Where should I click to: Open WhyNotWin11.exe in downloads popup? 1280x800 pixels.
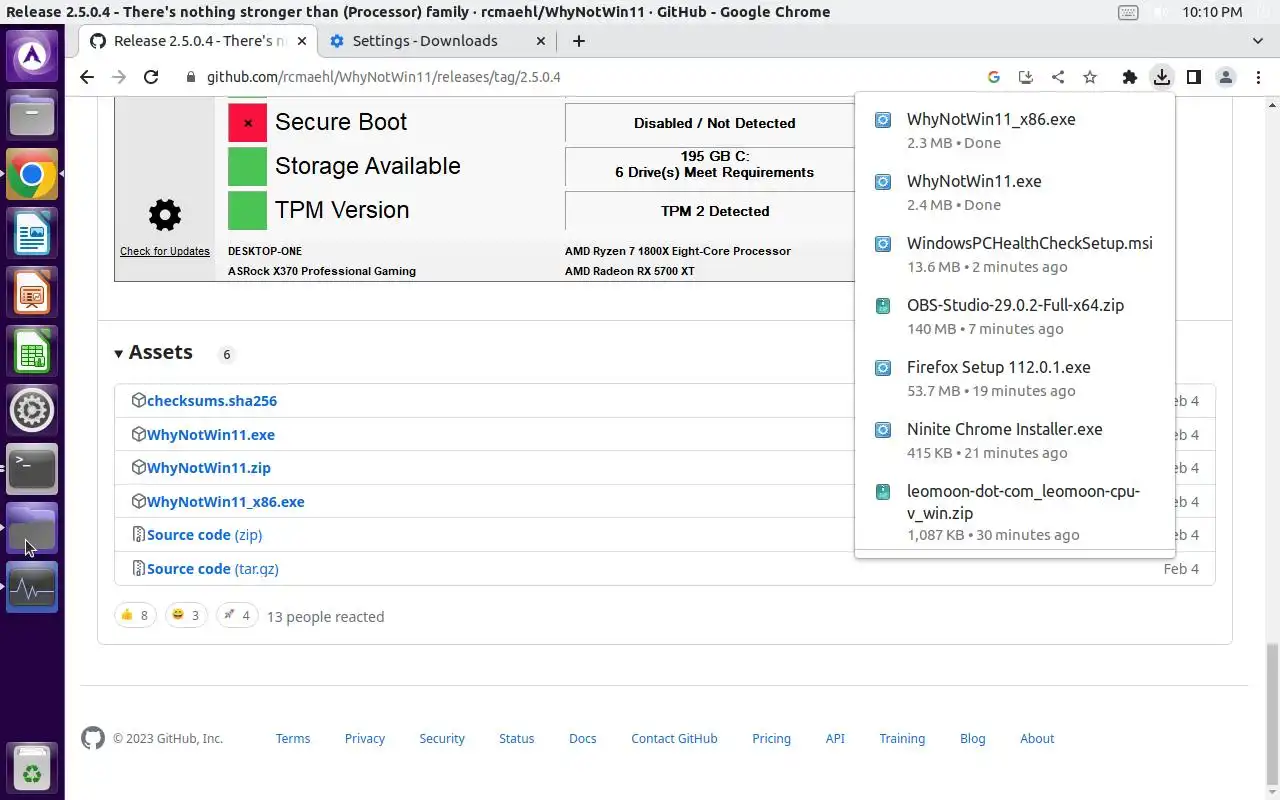coord(1015,192)
